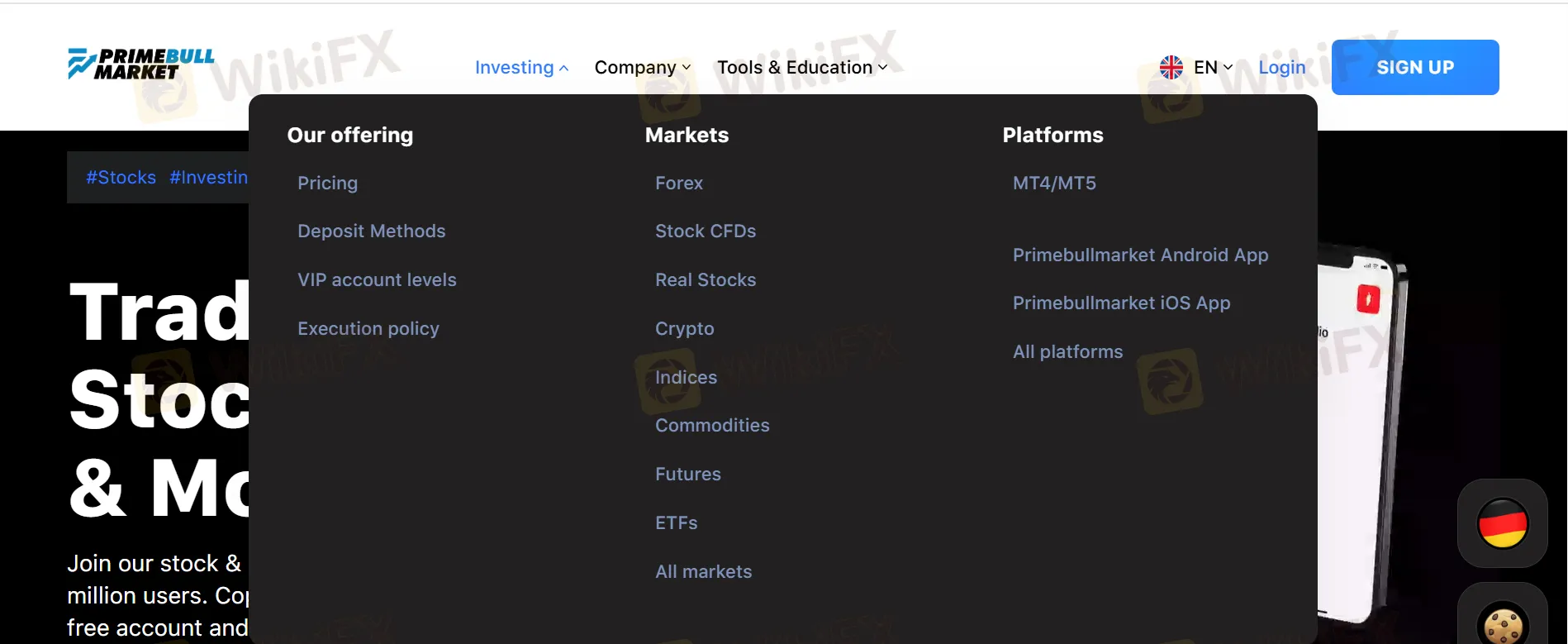Expand the Company dropdown
The width and height of the screenshot is (1568, 644).
coord(686,68)
